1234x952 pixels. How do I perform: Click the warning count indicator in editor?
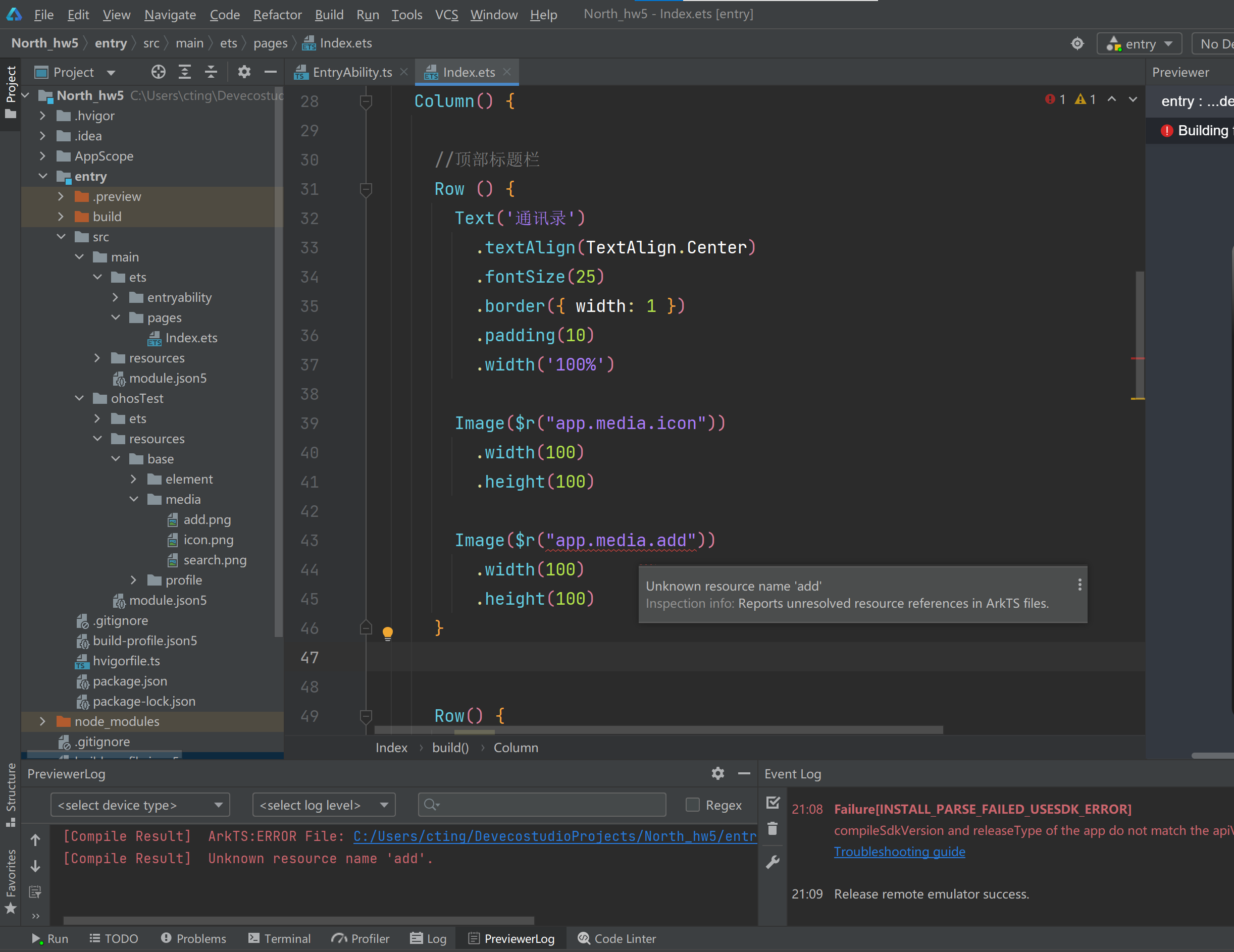1086,99
